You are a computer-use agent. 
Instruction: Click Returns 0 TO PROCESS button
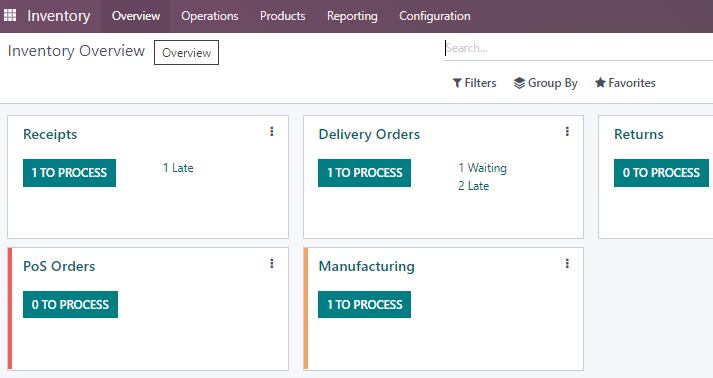[x=661, y=173]
